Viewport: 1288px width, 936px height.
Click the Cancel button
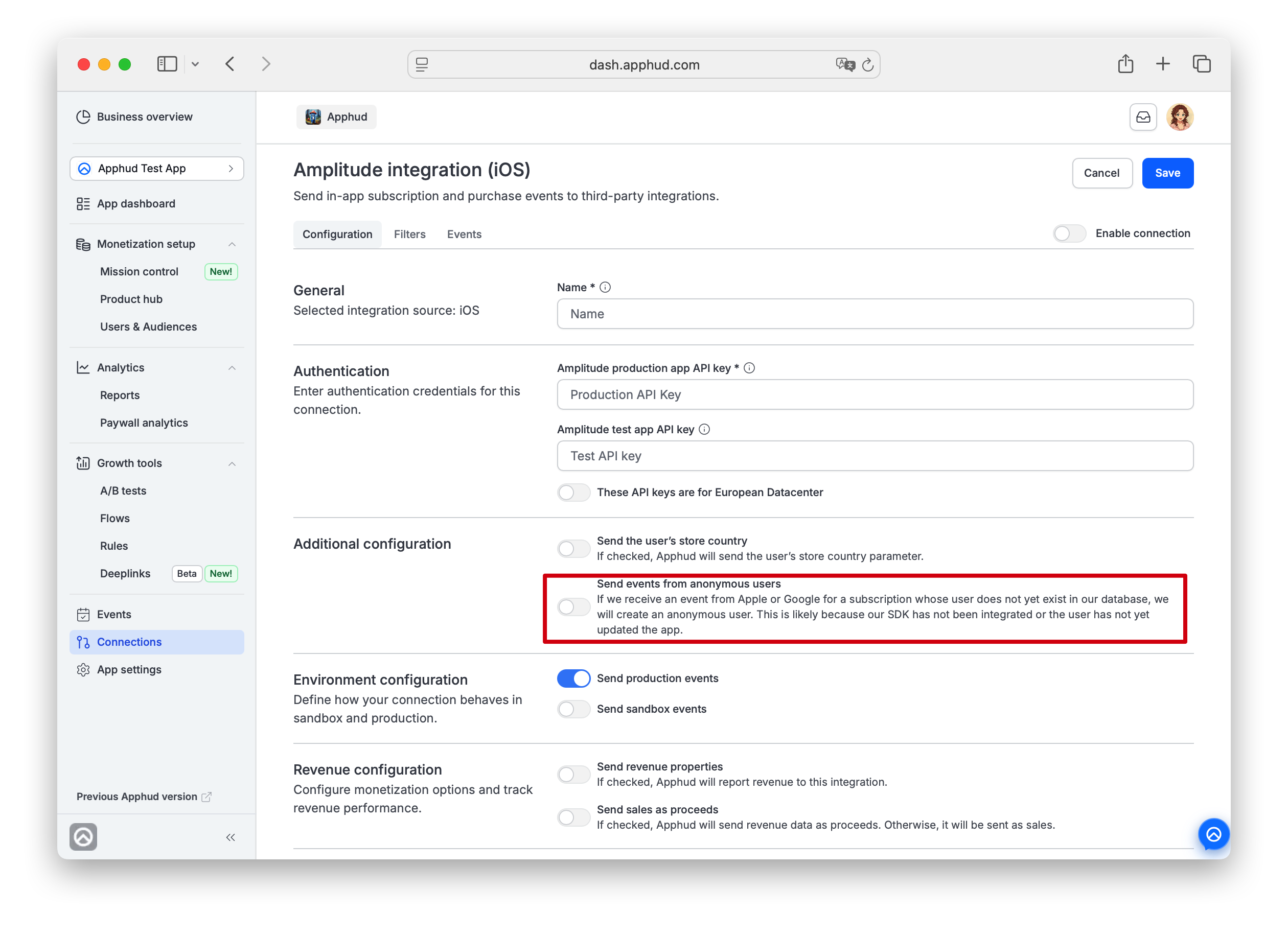pos(1102,173)
